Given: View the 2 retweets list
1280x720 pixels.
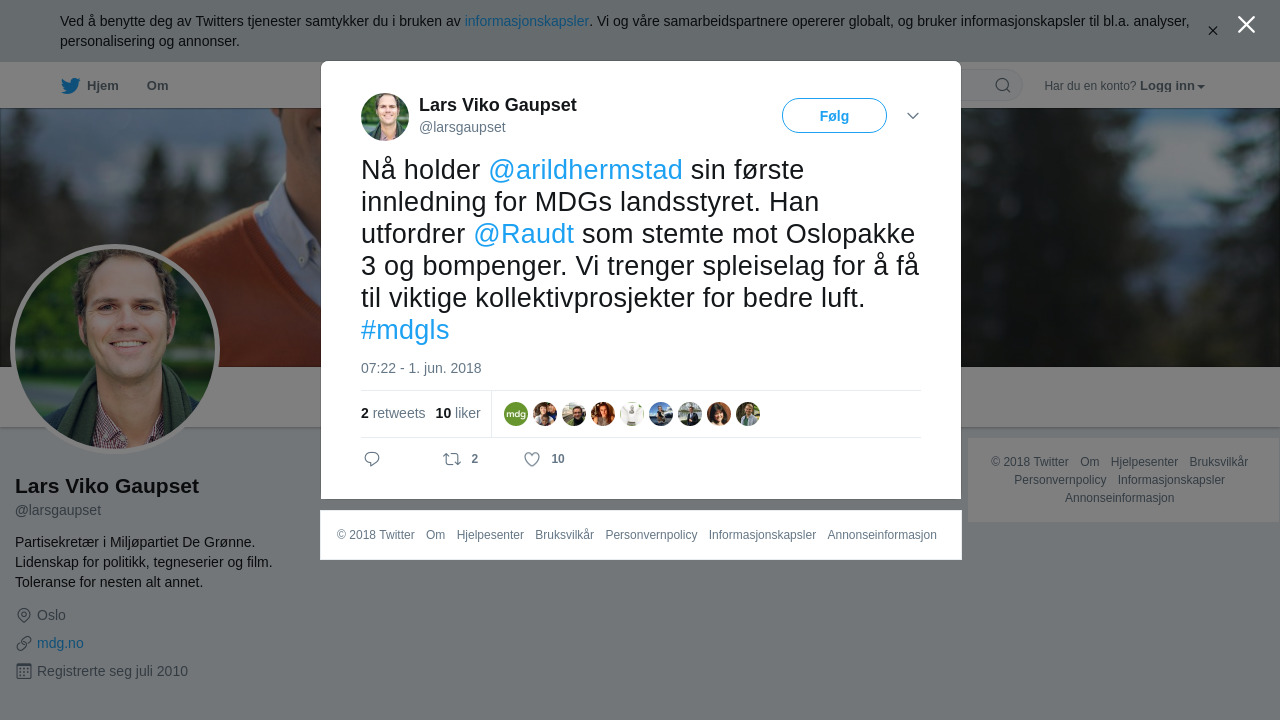Looking at the screenshot, I should point(393,413).
